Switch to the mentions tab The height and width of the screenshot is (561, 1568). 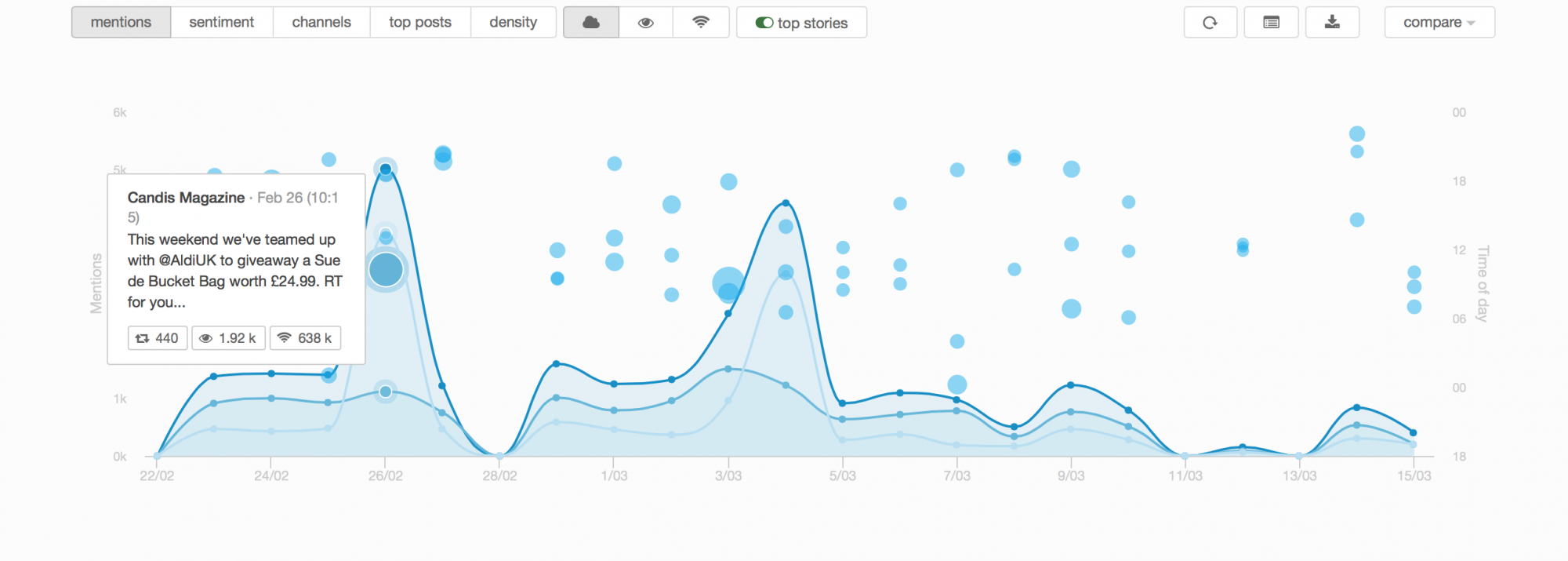point(121,23)
